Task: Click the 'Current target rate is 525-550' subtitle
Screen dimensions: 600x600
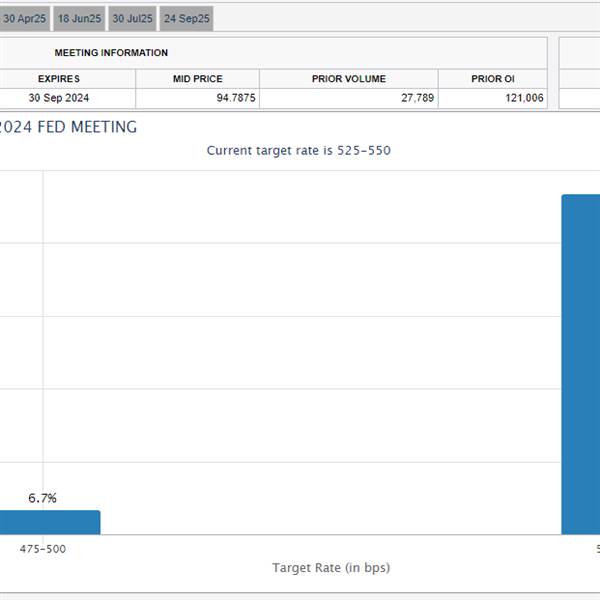Action: (298, 150)
